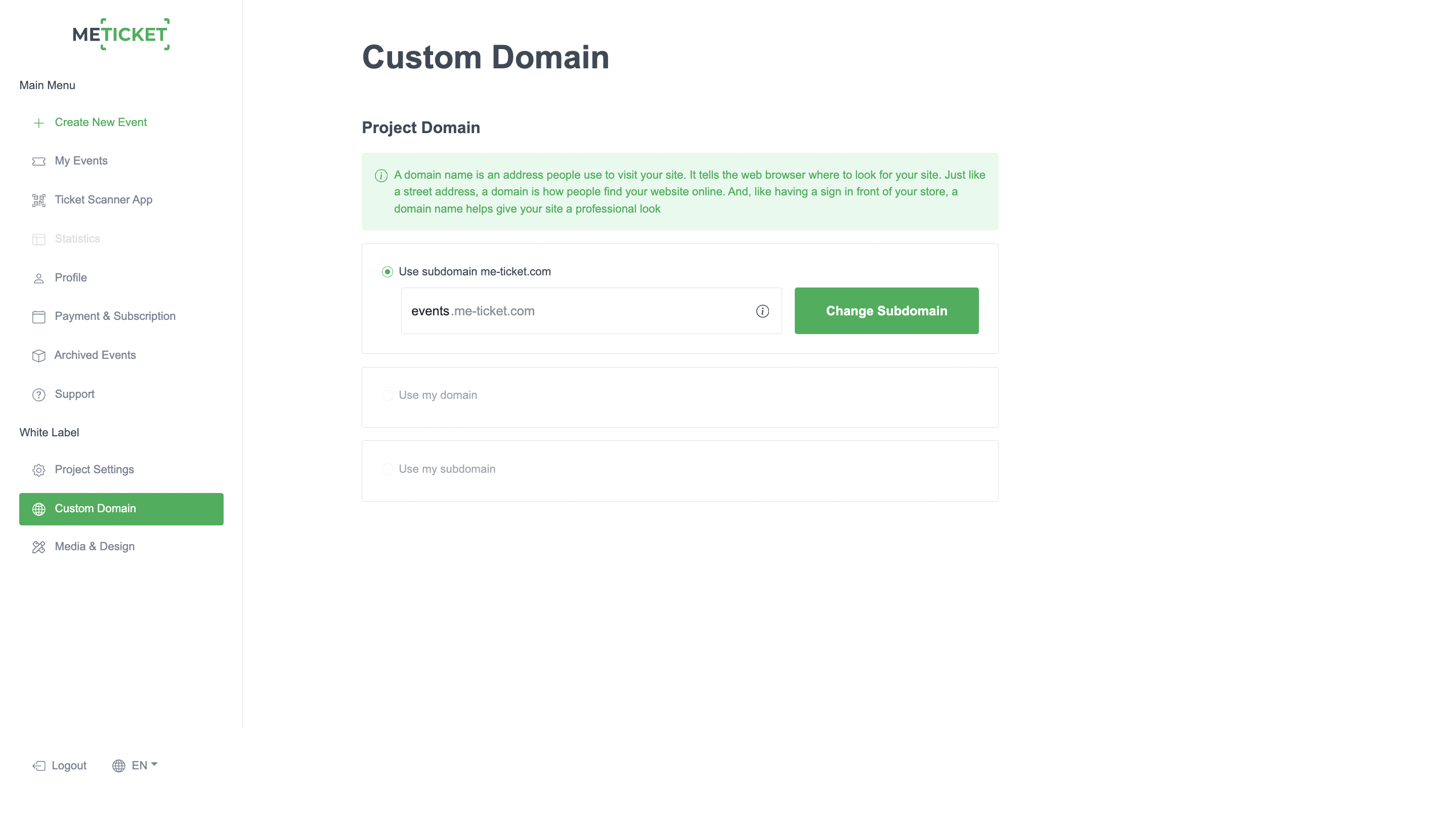Click the events subdomain input field

pyautogui.click(x=577, y=311)
